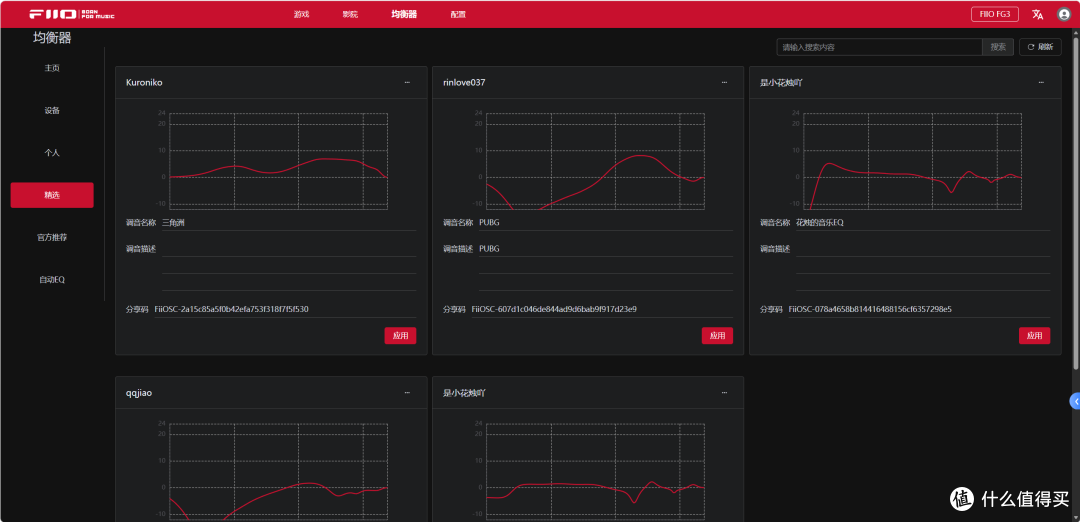1080x522 pixels.
Task: Click the FiiO logo in header
Action: coord(72,14)
